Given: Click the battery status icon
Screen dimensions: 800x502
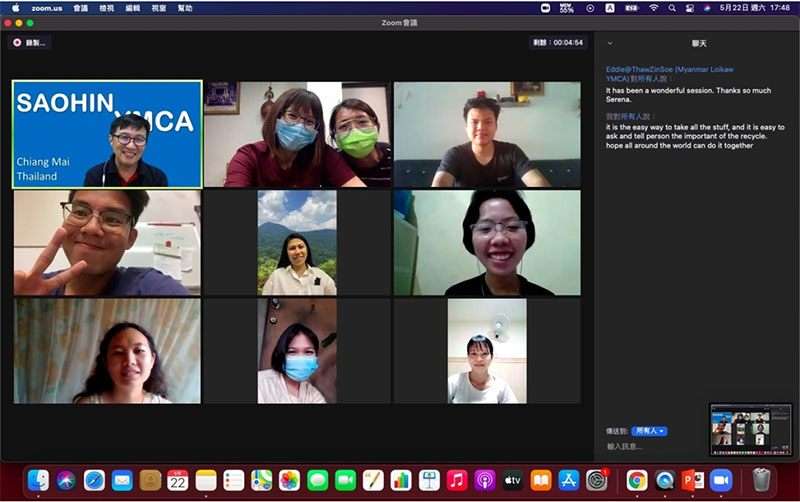Looking at the screenshot, I should tap(632, 8).
